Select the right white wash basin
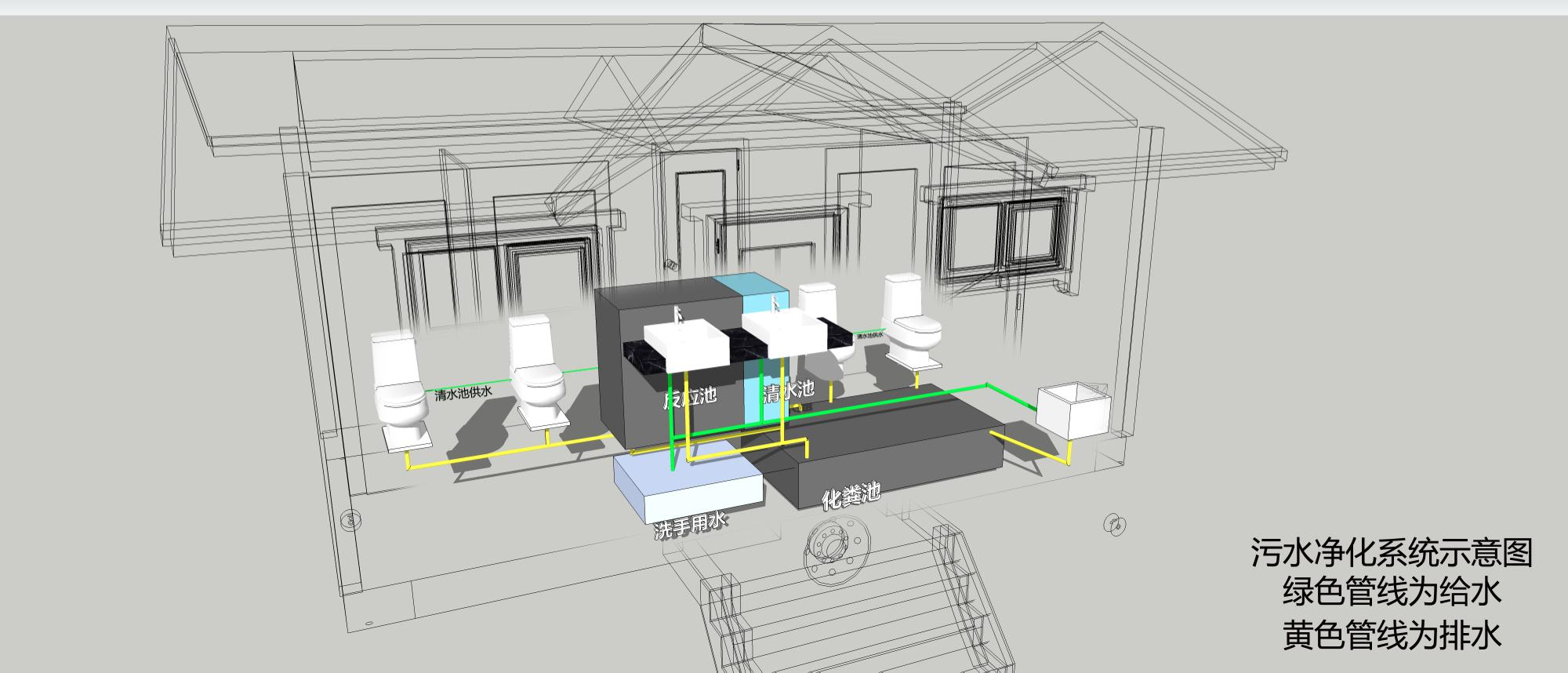Viewport: 1568px width, 673px height. [x=783, y=333]
